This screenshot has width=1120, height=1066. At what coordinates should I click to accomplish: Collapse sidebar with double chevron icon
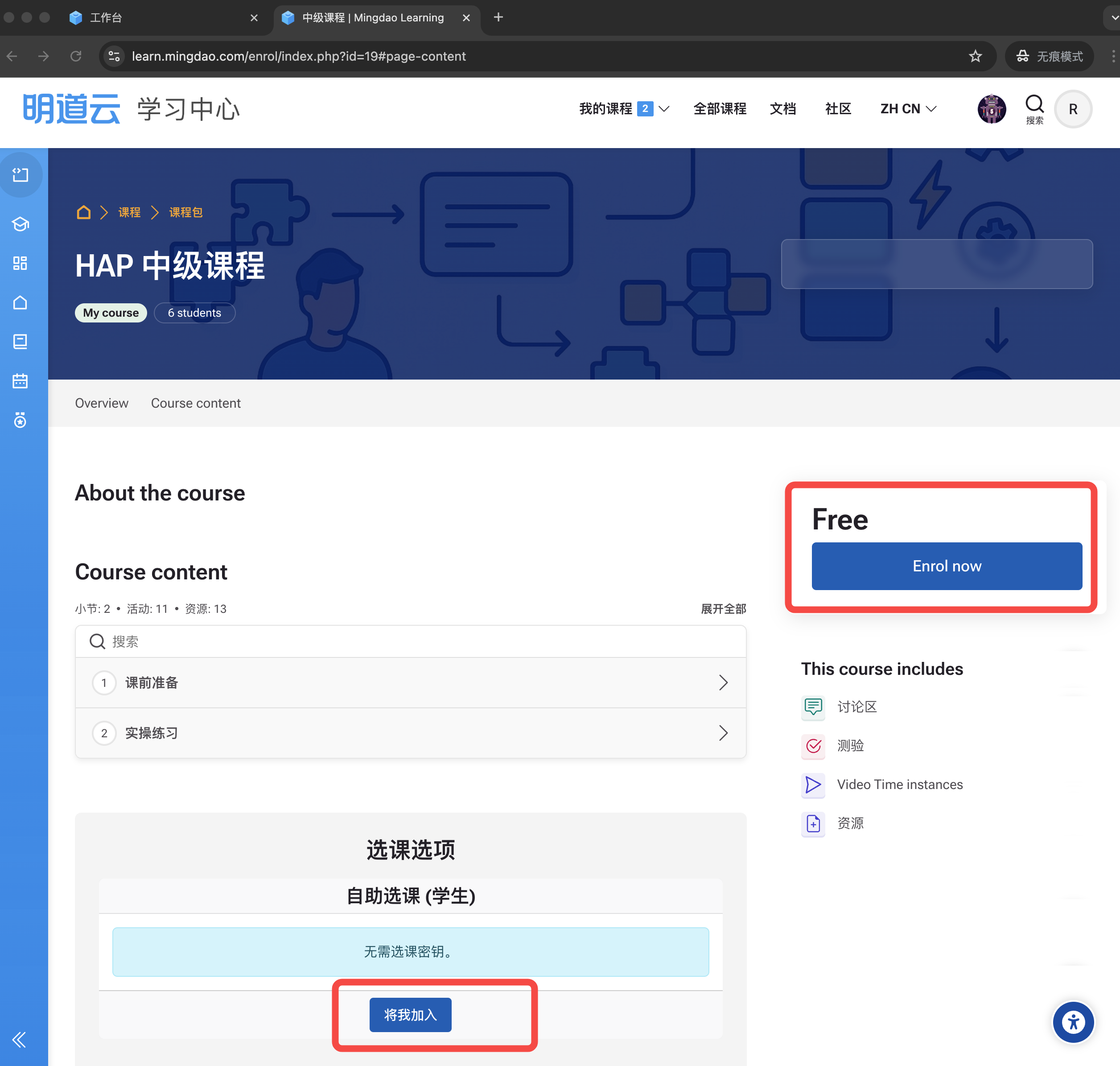pos(19,1039)
